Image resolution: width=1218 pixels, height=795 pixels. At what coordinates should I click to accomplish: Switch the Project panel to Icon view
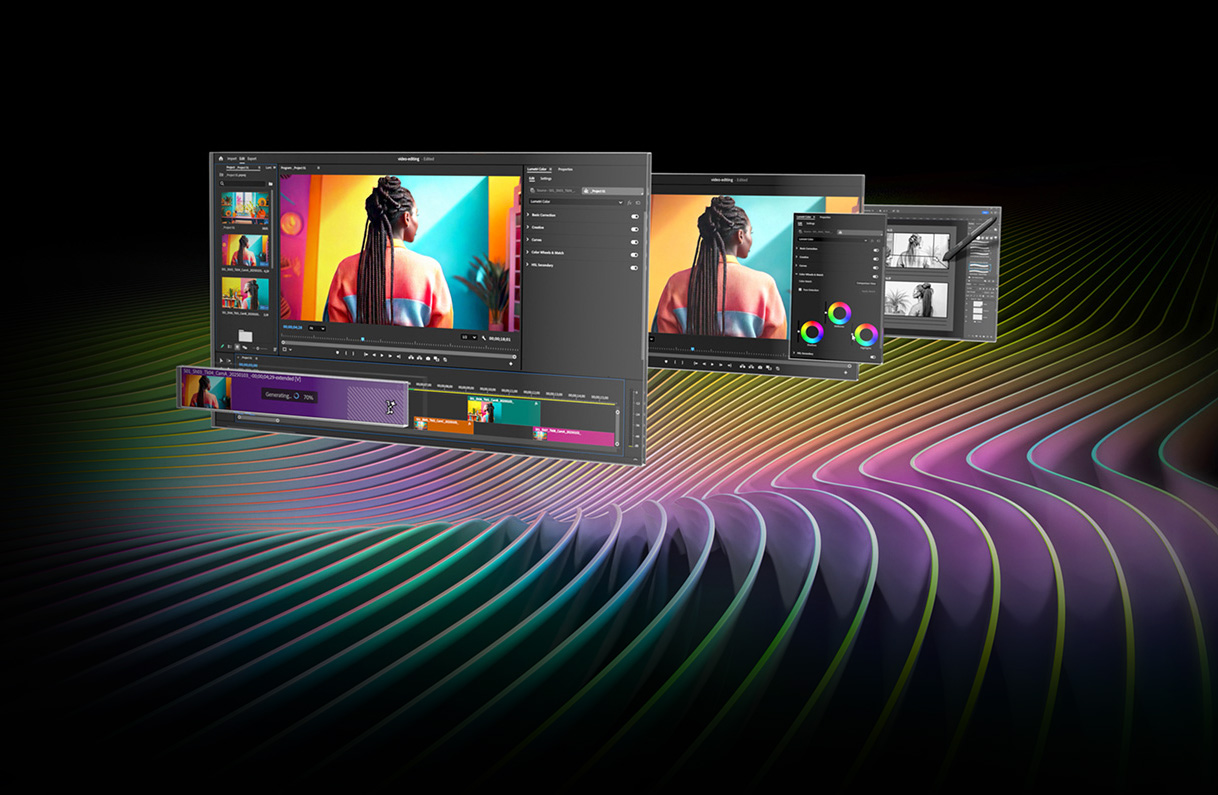tap(238, 348)
